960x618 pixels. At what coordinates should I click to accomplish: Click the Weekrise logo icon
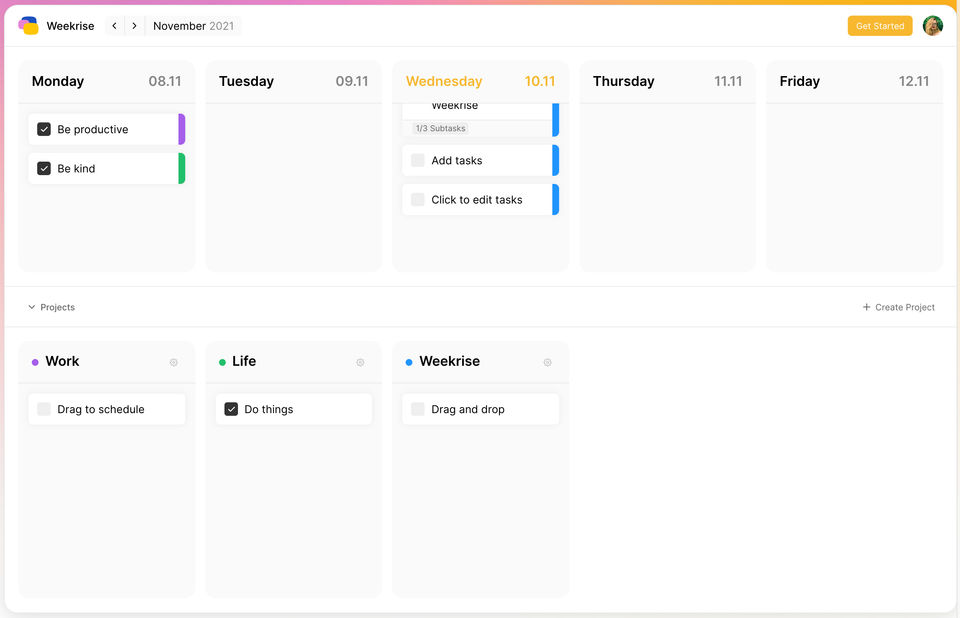pos(28,26)
